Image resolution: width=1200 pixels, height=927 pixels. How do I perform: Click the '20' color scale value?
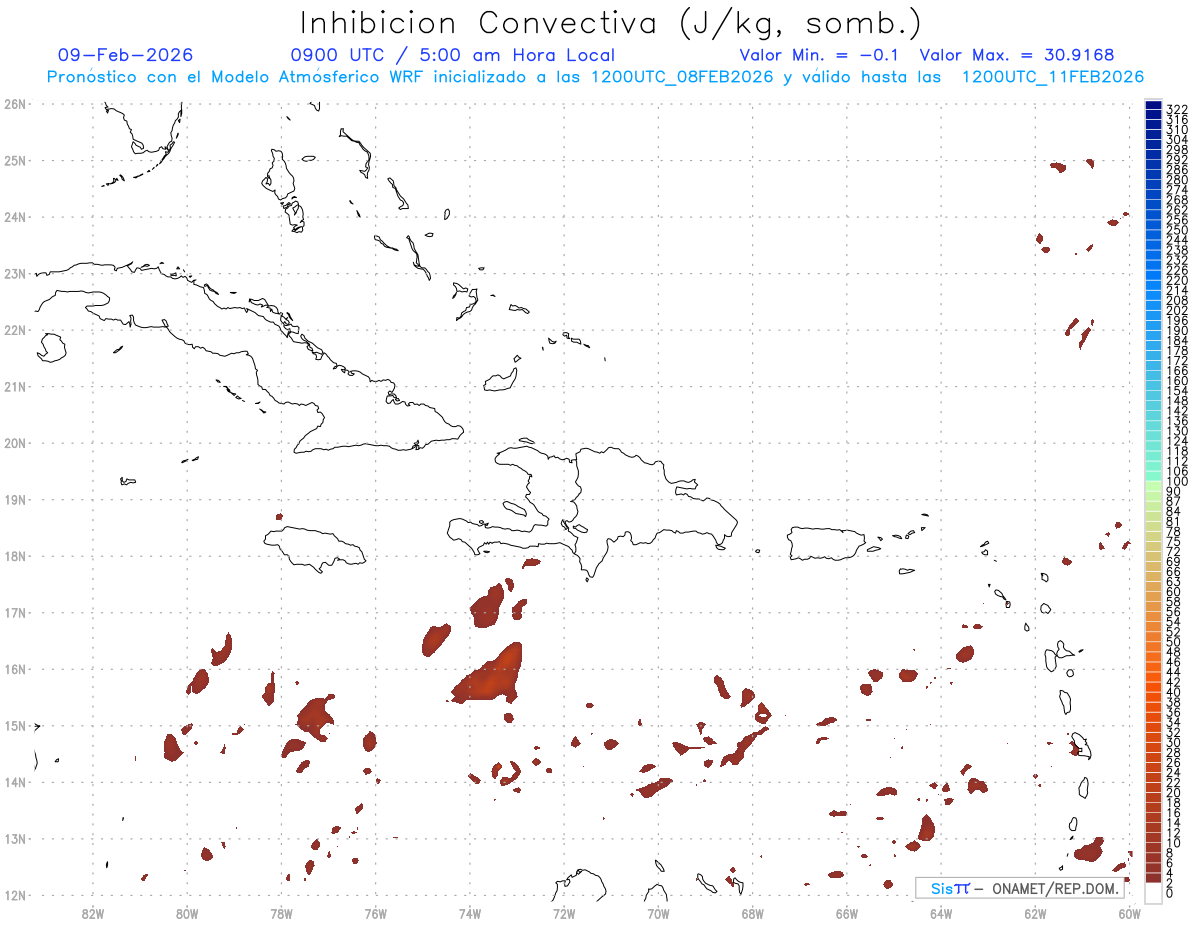(x=1175, y=793)
